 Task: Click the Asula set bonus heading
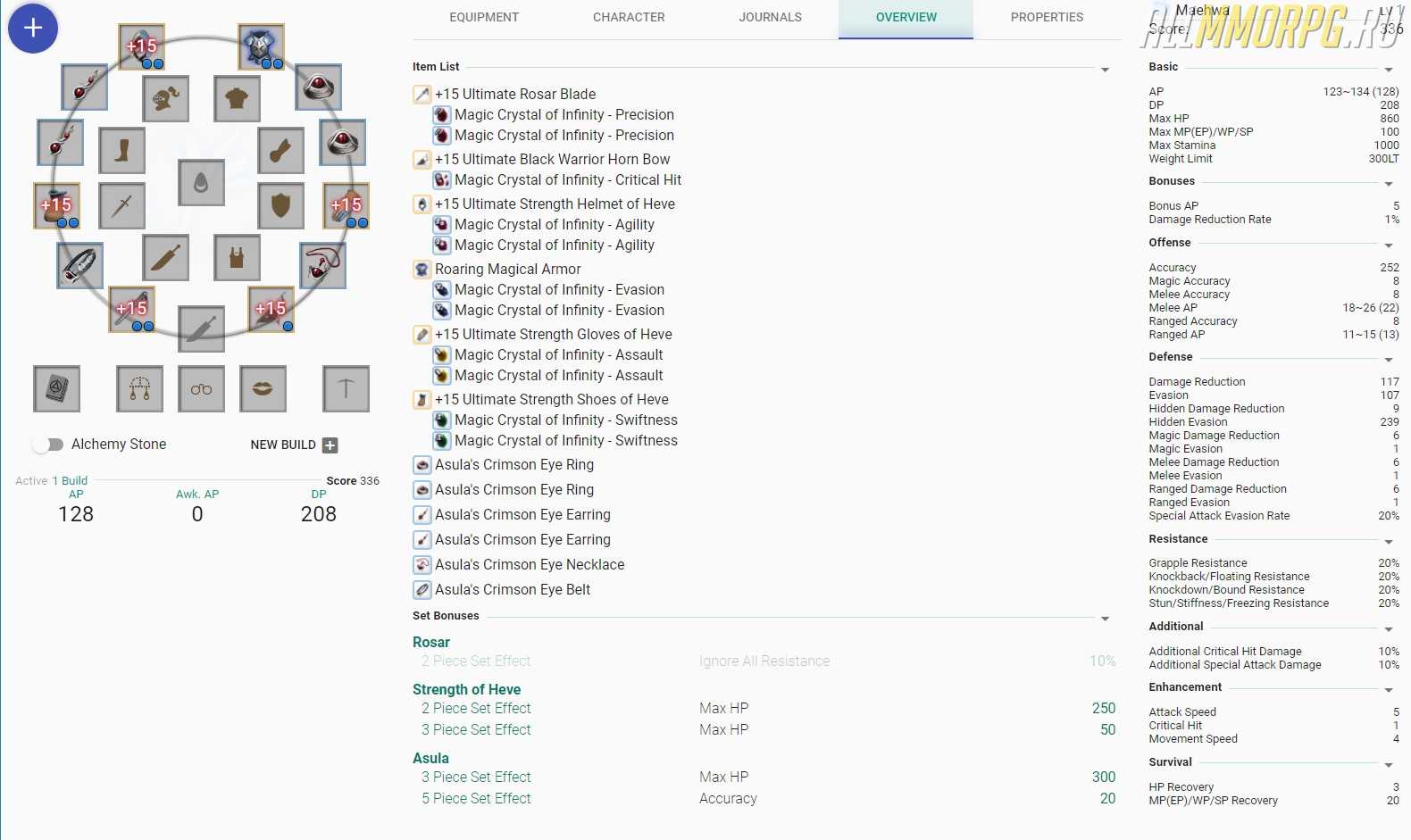click(430, 758)
